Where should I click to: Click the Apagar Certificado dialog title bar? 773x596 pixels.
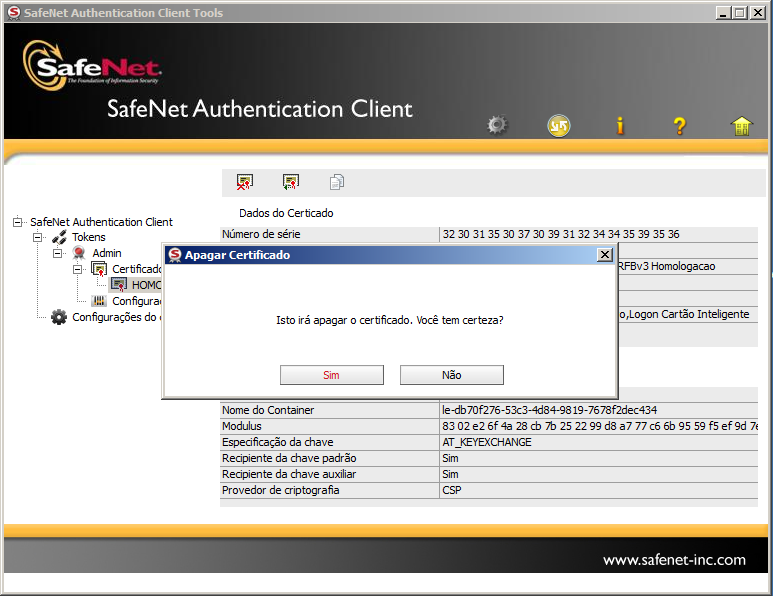[389, 255]
